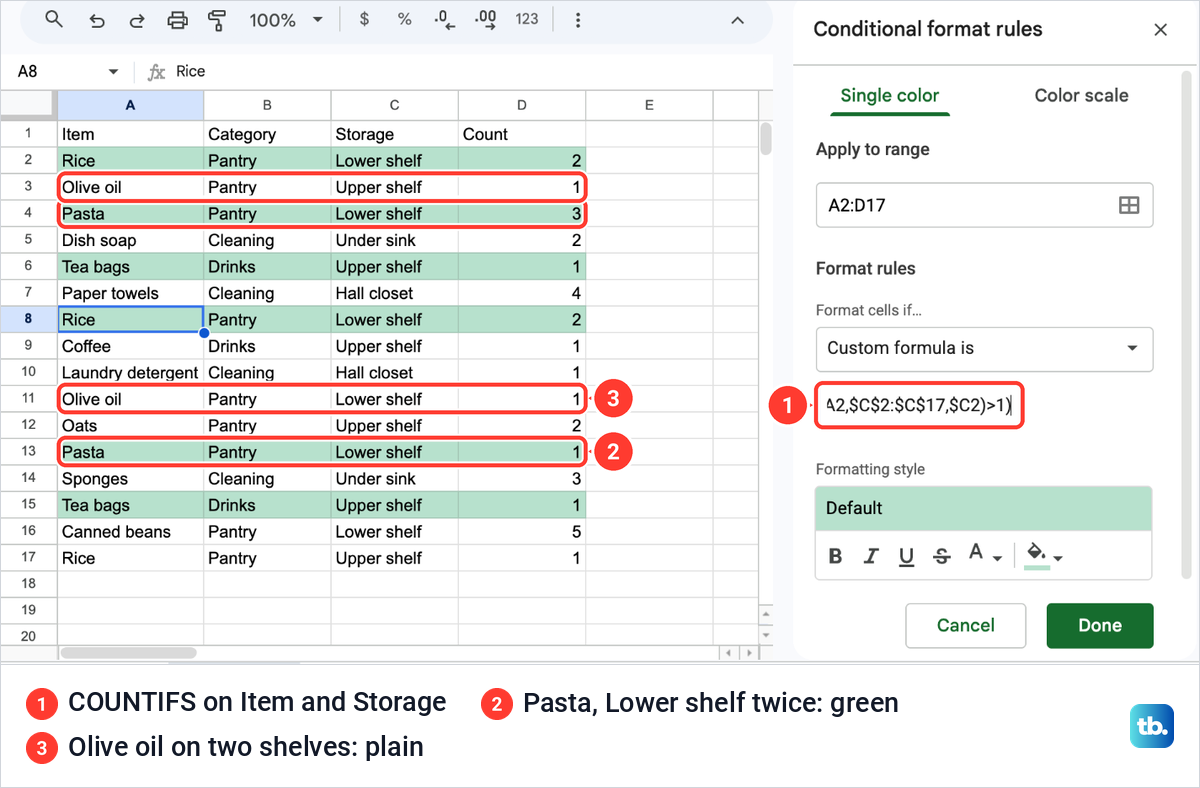Image resolution: width=1200 pixels, height=788 pixels.
Task: Decrease decimal places icon
Action: click(x=444, y=20)
